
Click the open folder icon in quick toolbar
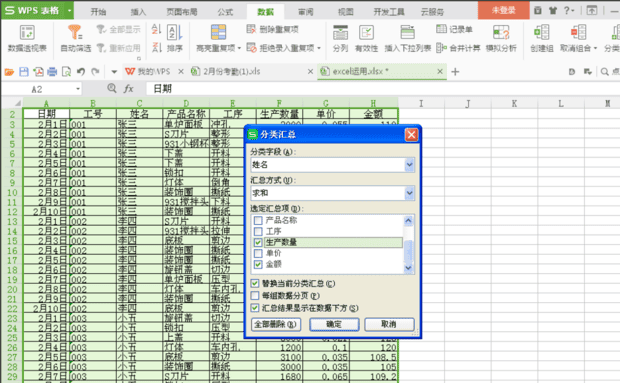tap(9, 72)
